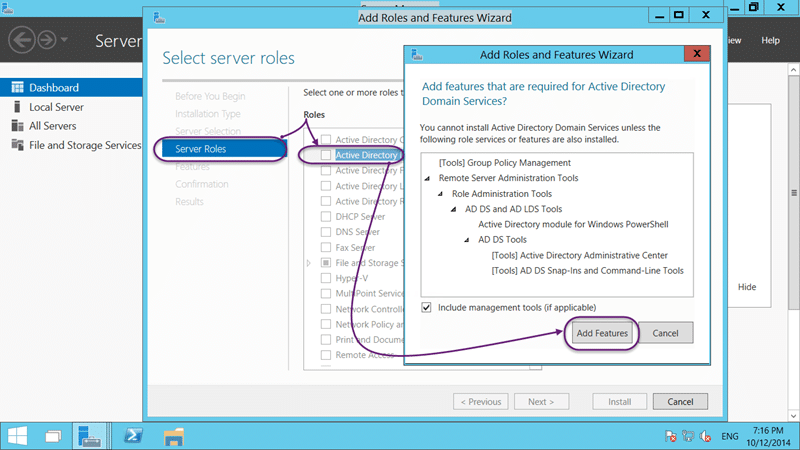Open the taskbar clock showing 7:16 PM
The width and height of the screenshot is (800, 450).
(x=768, y=437)
